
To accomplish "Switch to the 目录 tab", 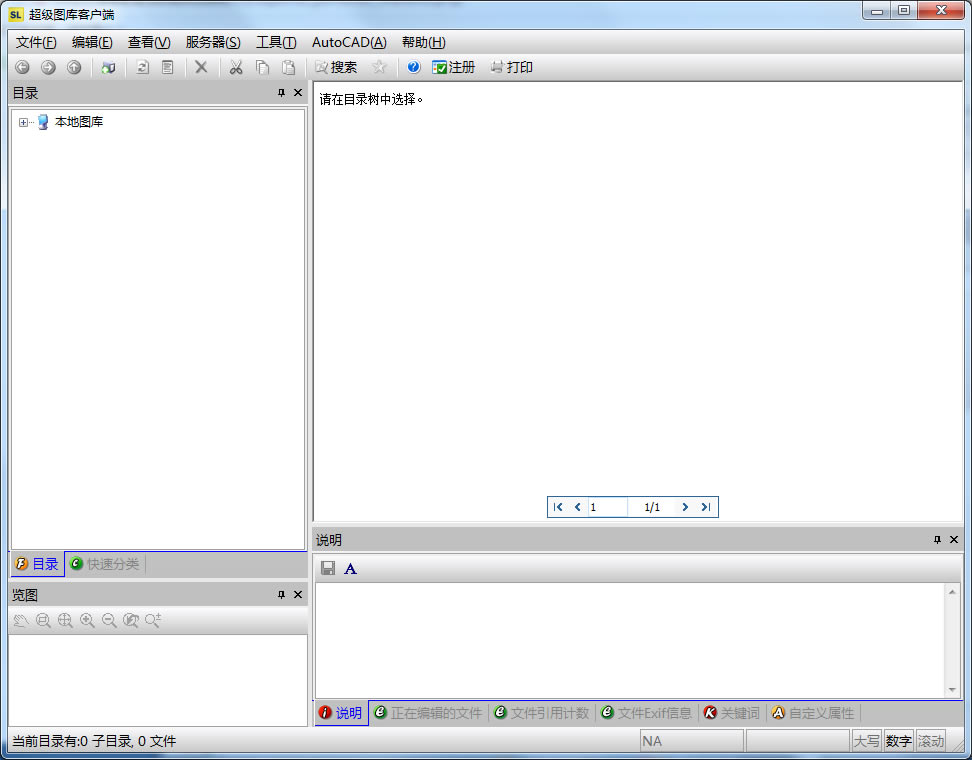I will 37,563.
